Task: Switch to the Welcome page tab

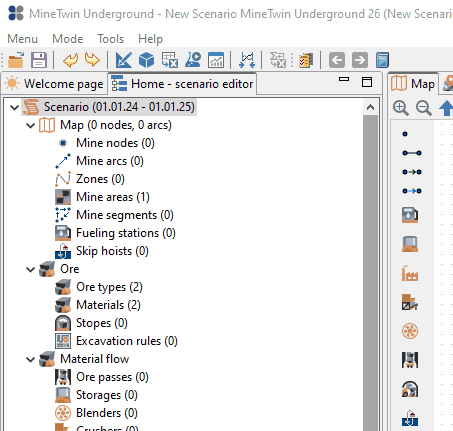Action: [x=55, y=84]
